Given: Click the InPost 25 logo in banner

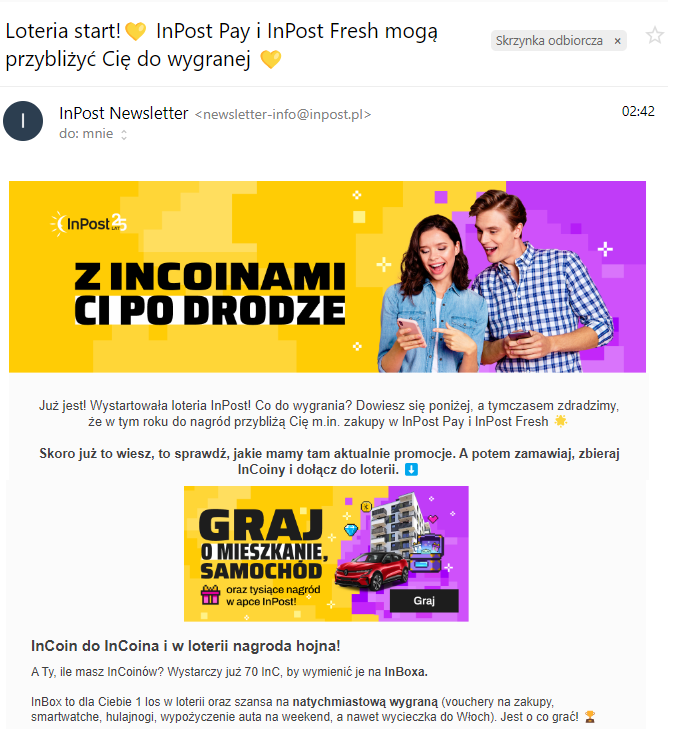Looking at the screenshot, I should point(88,224).
